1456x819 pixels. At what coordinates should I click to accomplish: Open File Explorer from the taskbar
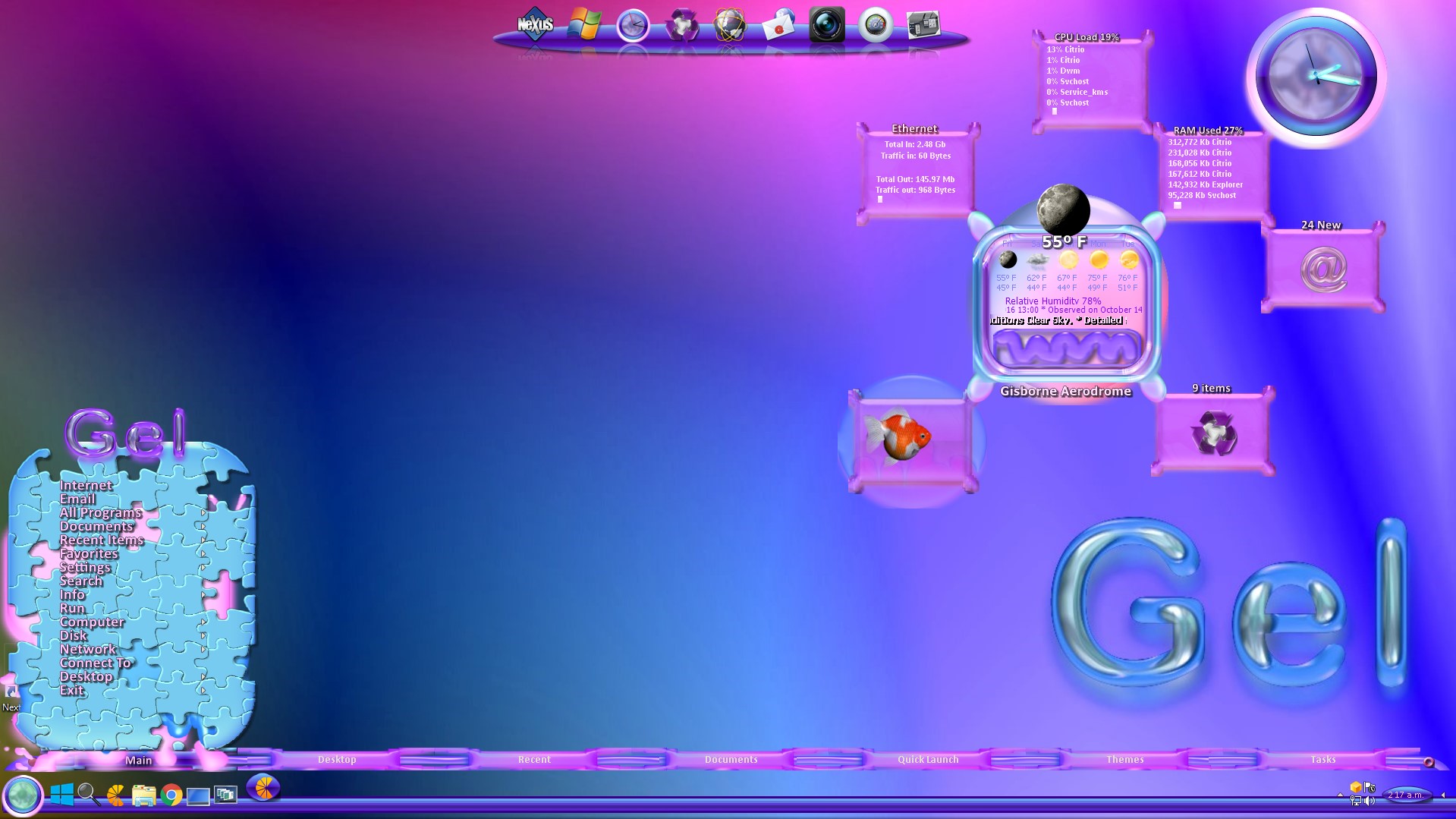tap(143, 795)
